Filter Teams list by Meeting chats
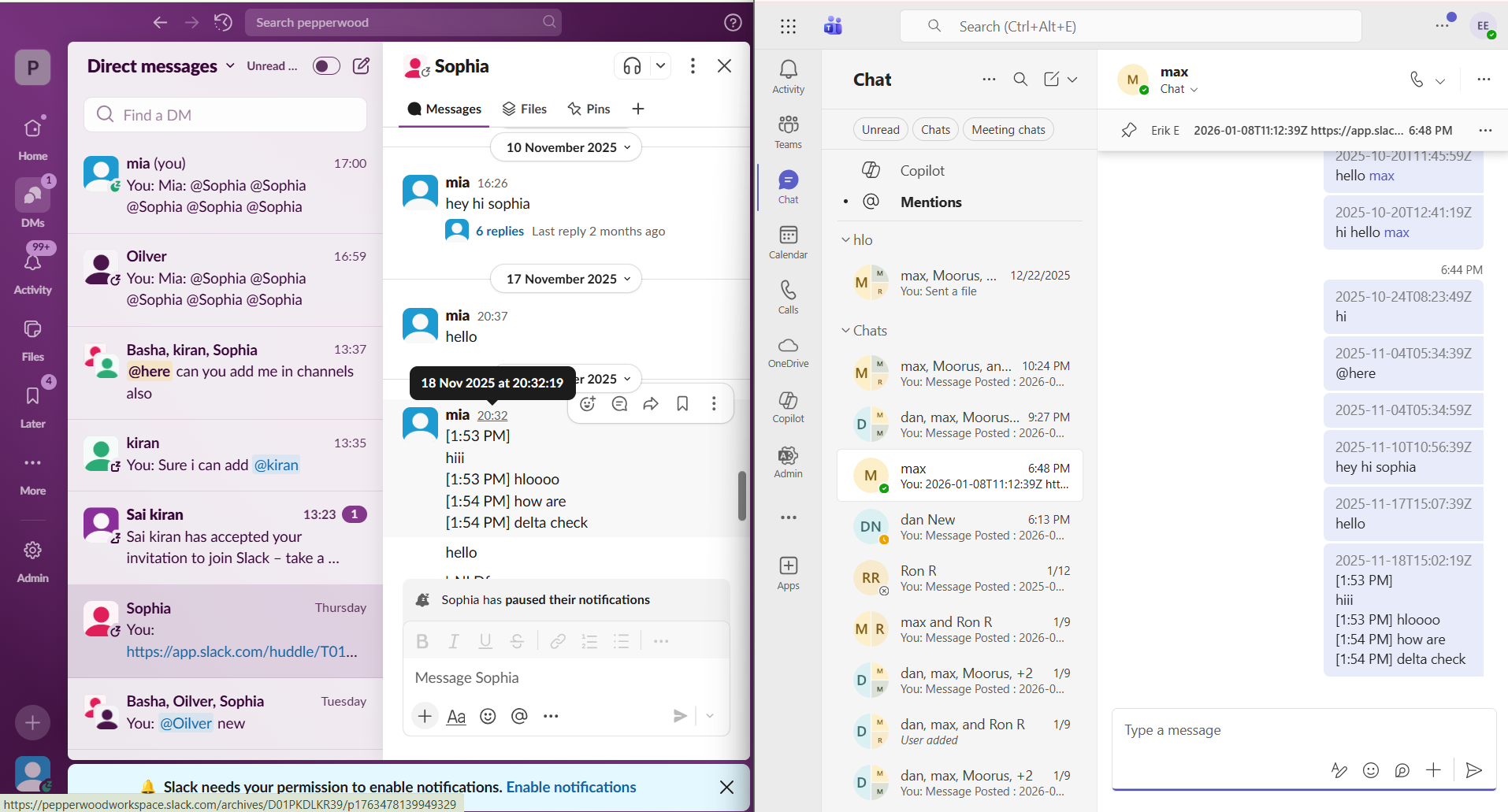The width and height of the screenshot is (1508, 812). click(x=1008, y=130)
